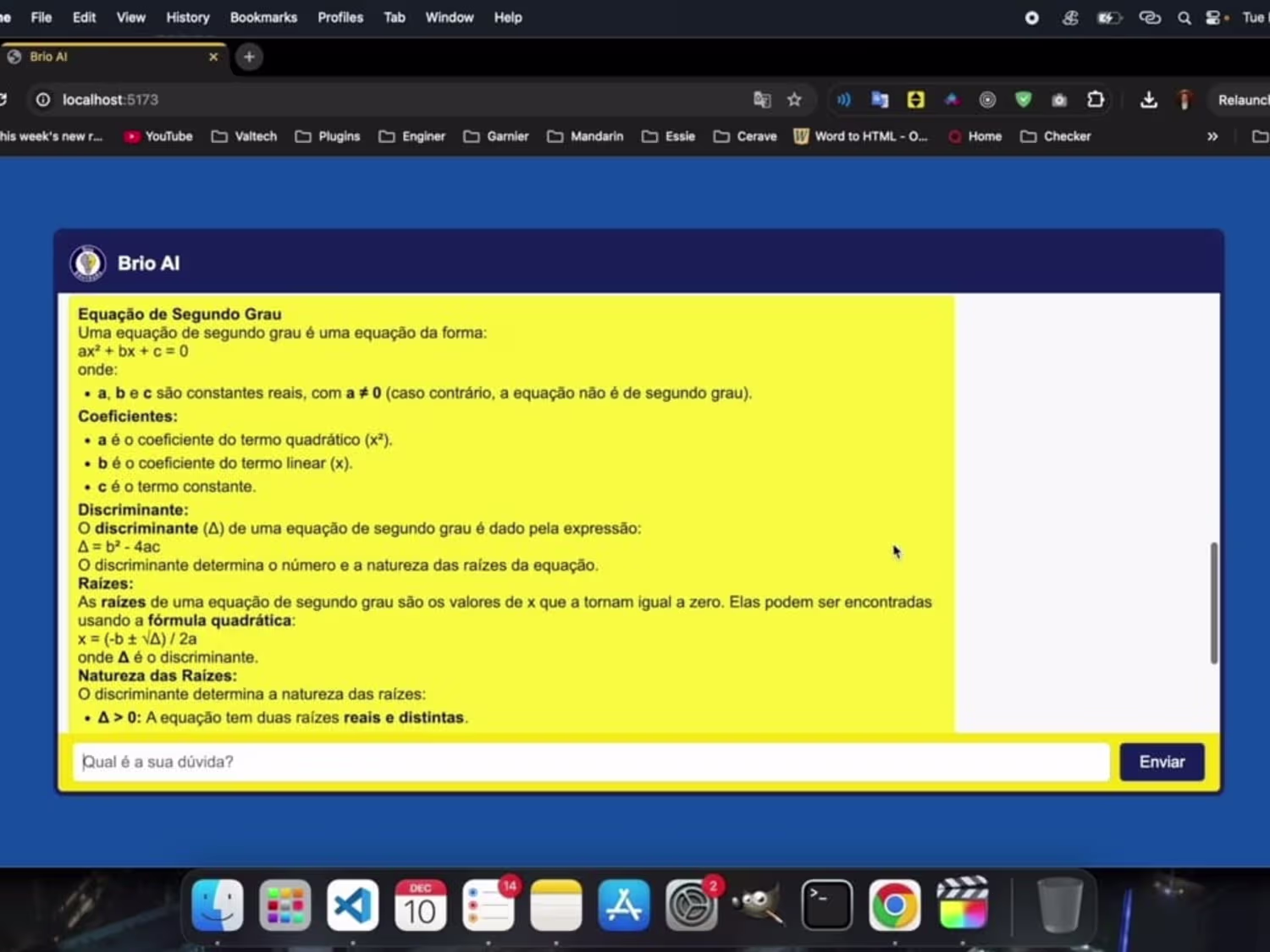
Task: Click the Relaunch update button
Action: [1241, 100]
